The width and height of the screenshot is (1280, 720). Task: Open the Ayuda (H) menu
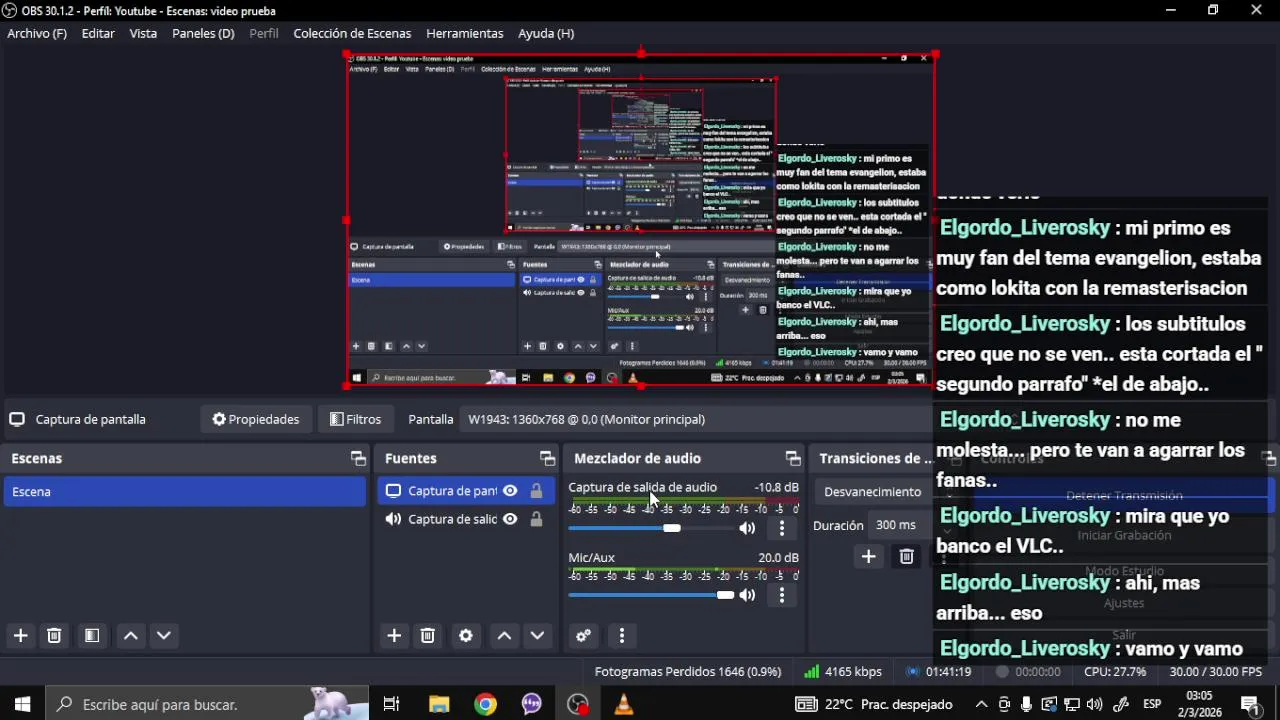click(x=546, y=33)
